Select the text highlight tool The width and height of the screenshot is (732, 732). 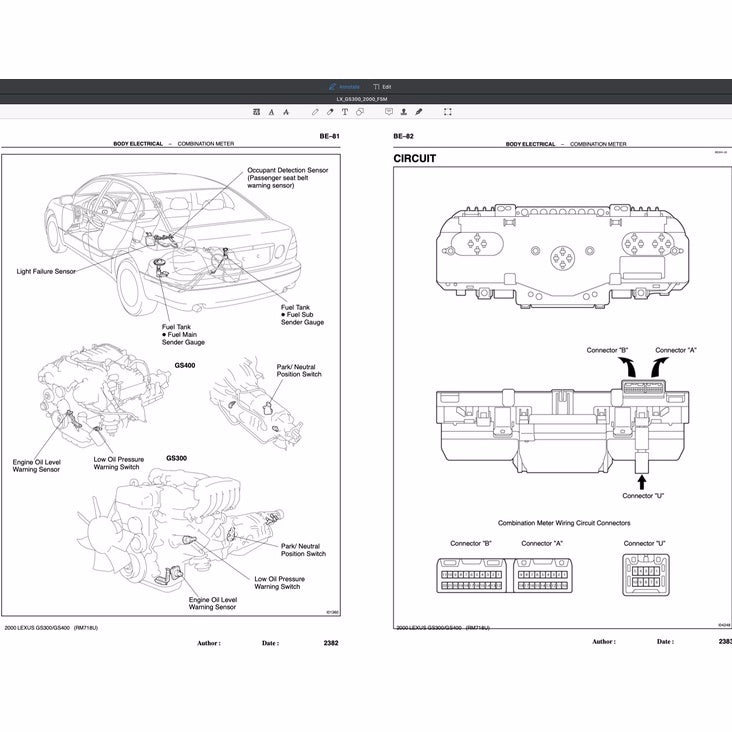[256, 112]
